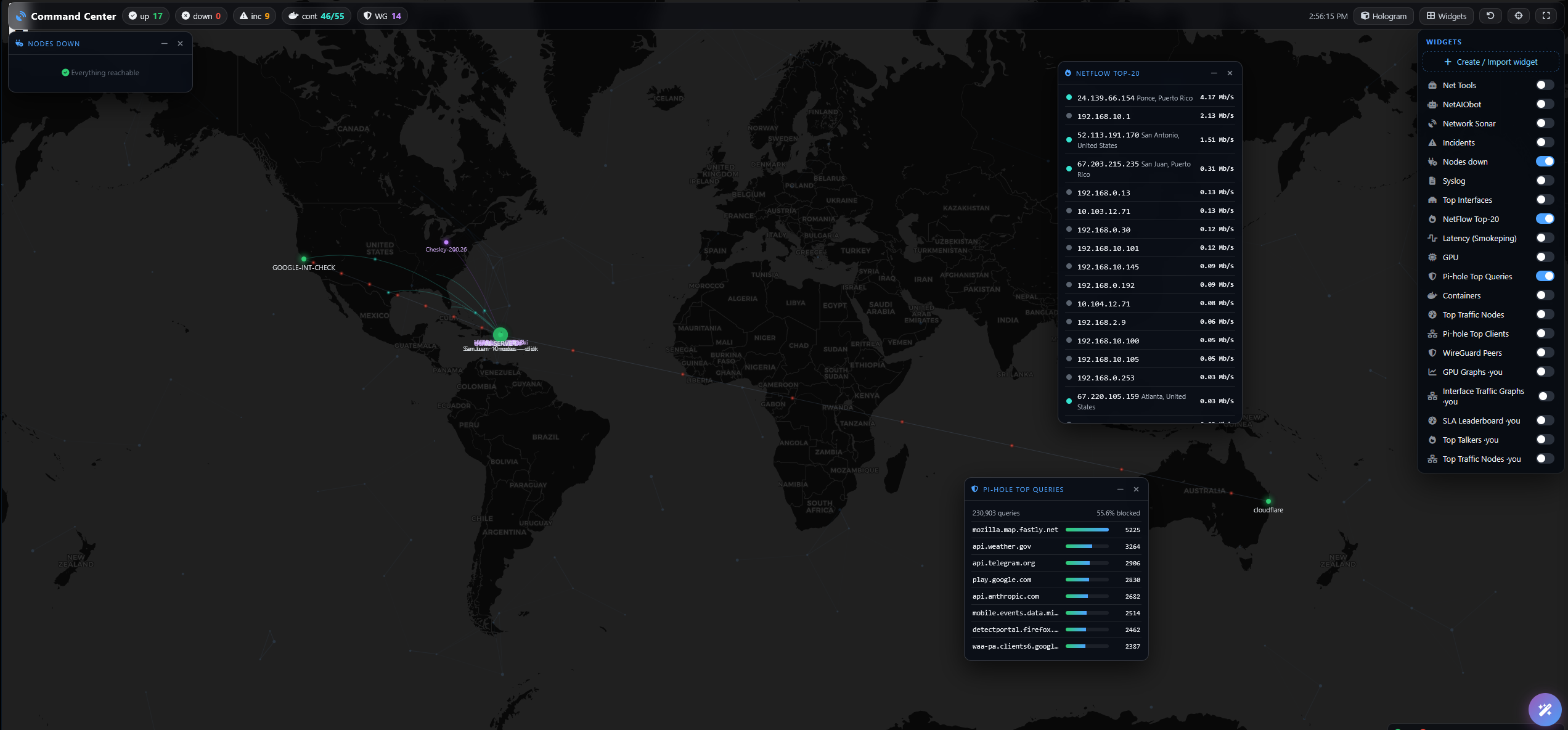Click the NetFlow Top-20 header icon
Image resolution: width=1568 pixels, height=730 pixels.
coord(1068,73)
